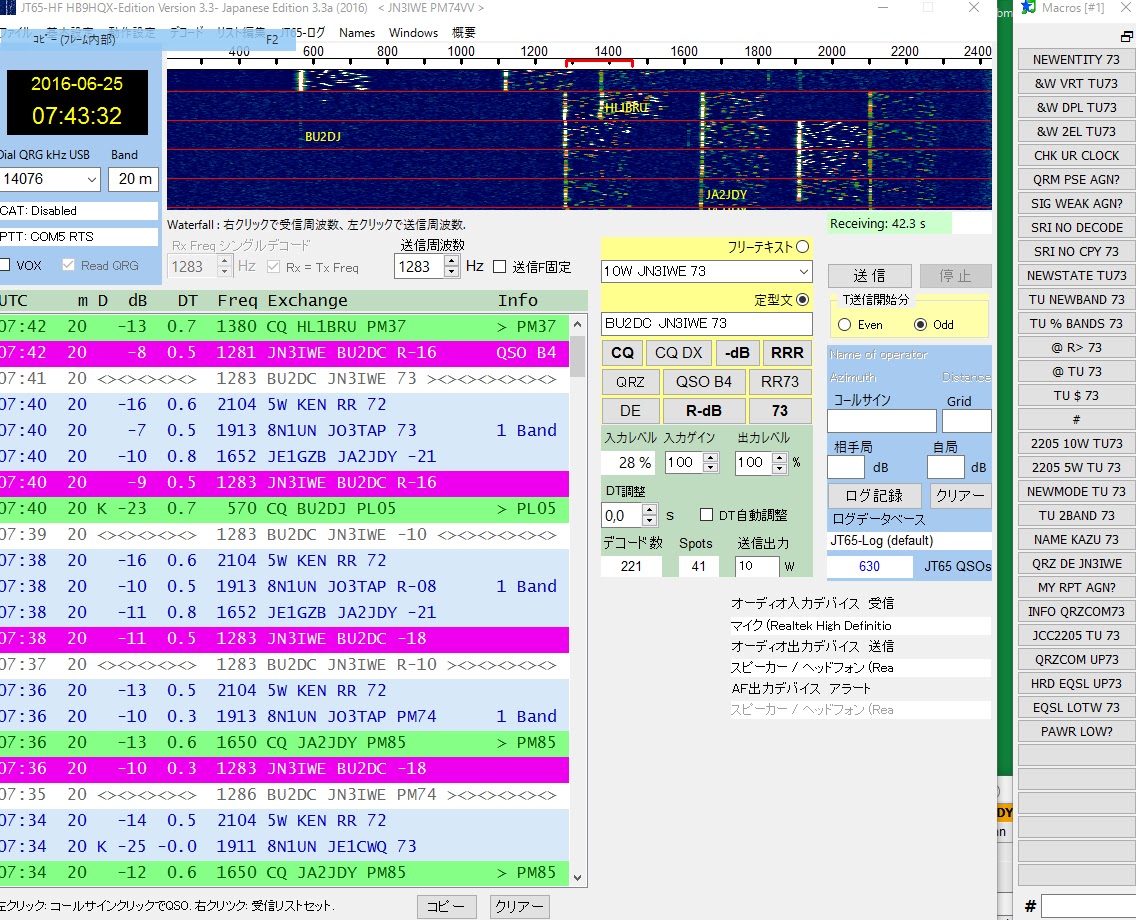Toggle the VOX checkbox

pos(5,265)
